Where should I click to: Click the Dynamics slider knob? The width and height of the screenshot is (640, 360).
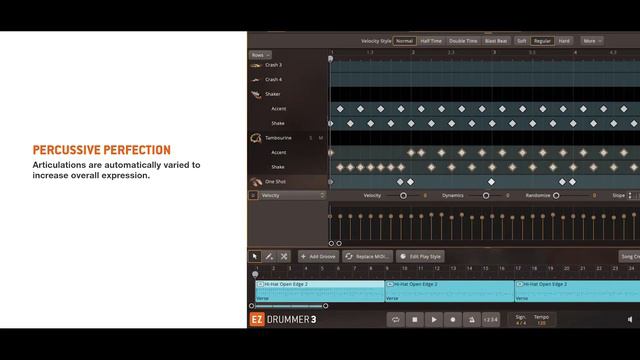(x=486, y=196)
